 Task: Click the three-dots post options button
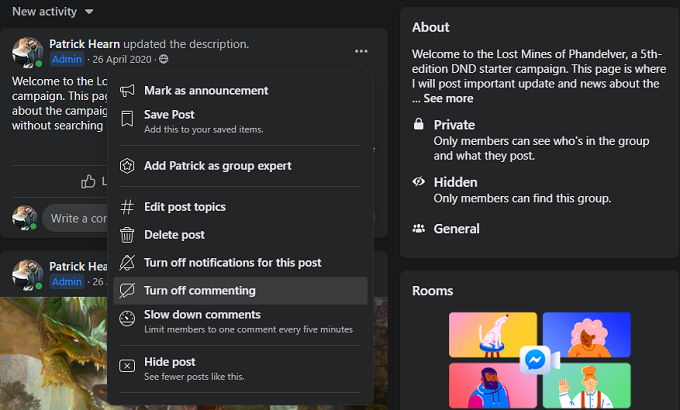click(361, 51)
